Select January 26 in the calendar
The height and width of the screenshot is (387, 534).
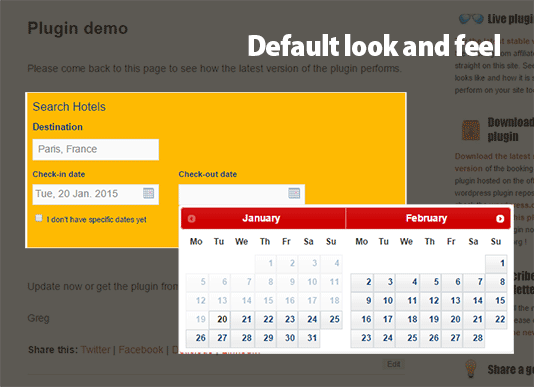coord(197,338)
